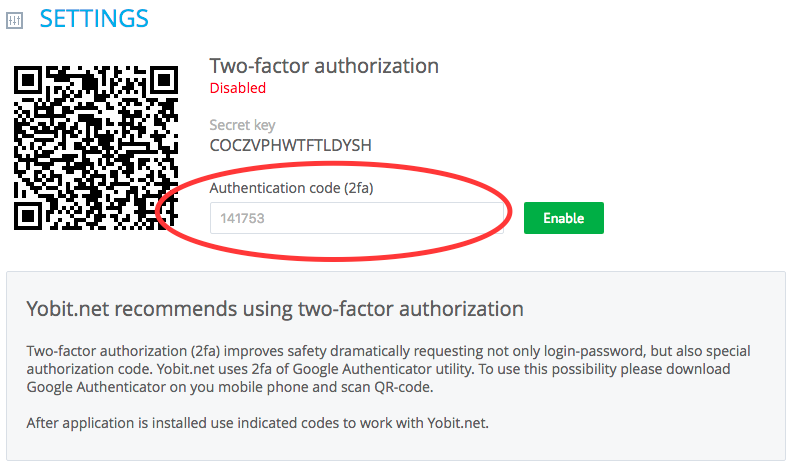795x469 pixels.
Task: Focus the Authentication code input field
Action: pyautogui.click(x=356, y=218)
